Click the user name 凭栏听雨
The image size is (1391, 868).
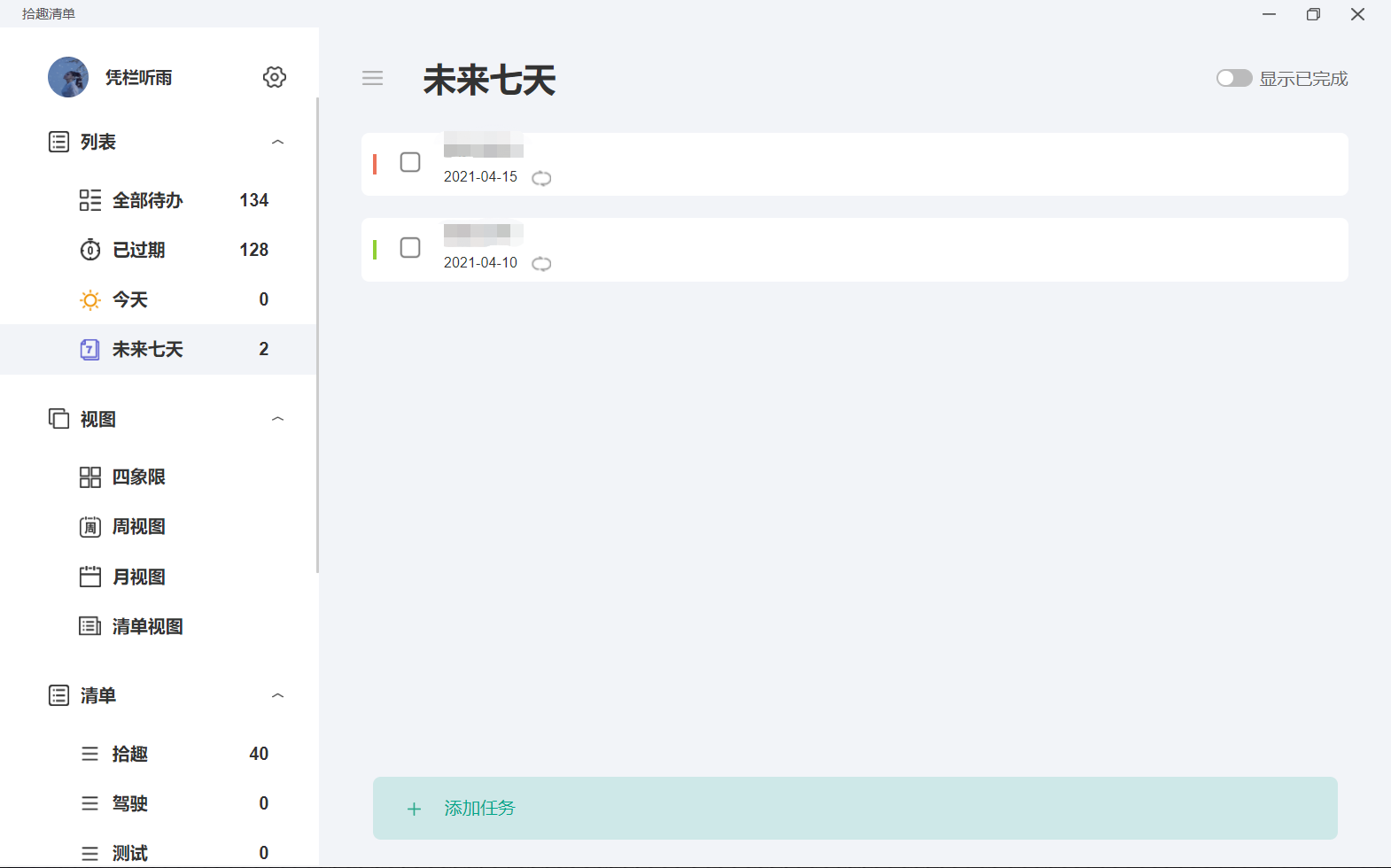139,78
